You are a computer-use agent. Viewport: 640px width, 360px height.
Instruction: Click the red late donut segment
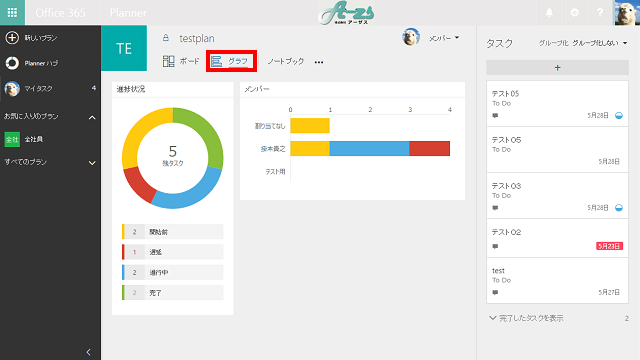[x=138, y=186]
